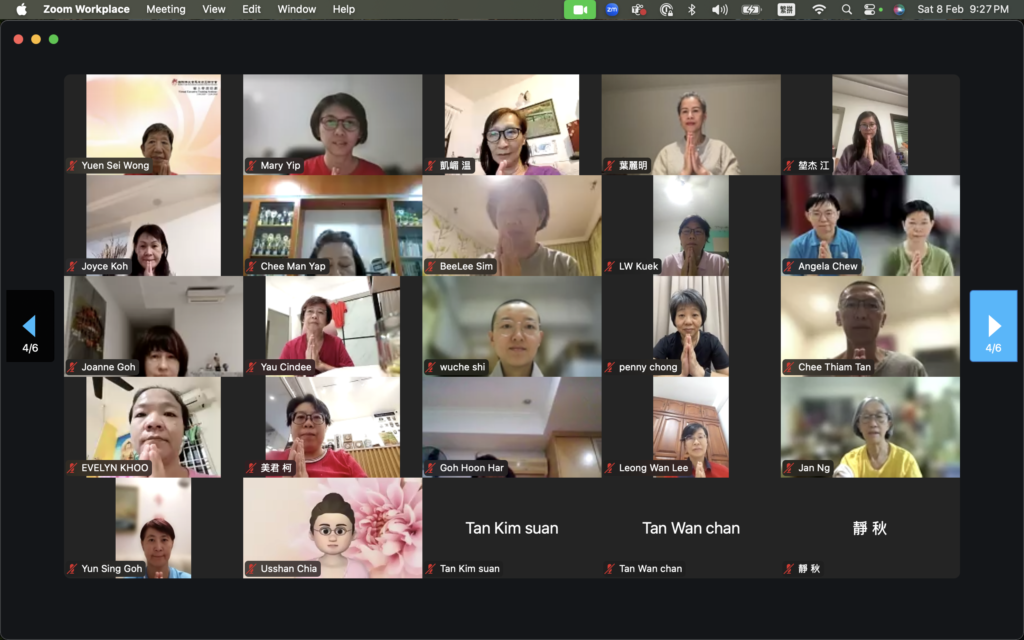The width and height of the screenshot is (1024, 640).
Task: Click muted mic icon beside Jan Ng
Action: 790,468
